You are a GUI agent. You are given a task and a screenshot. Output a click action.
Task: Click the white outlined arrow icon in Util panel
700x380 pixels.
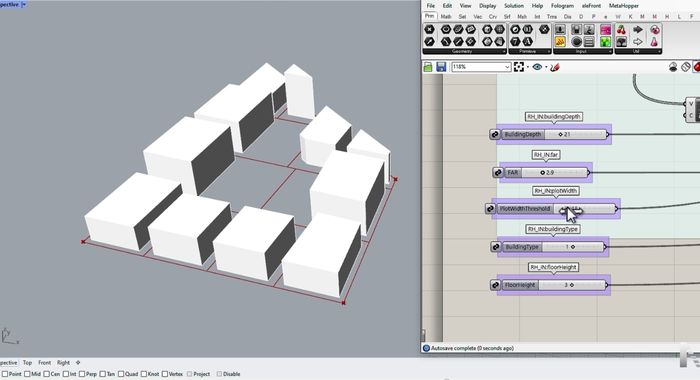(638, 42)
